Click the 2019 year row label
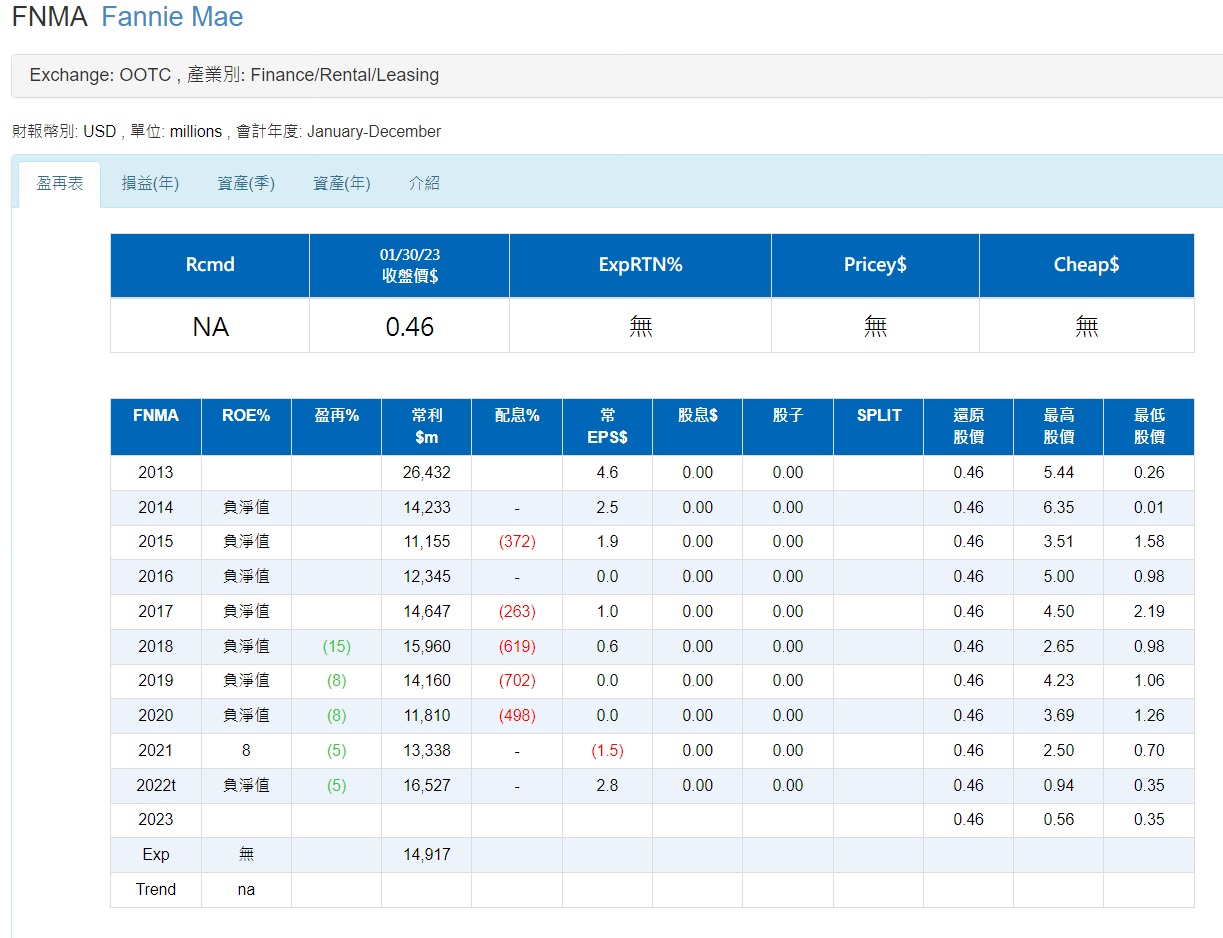This screenshot has height=938, width=1223. [x=156, y=681]
